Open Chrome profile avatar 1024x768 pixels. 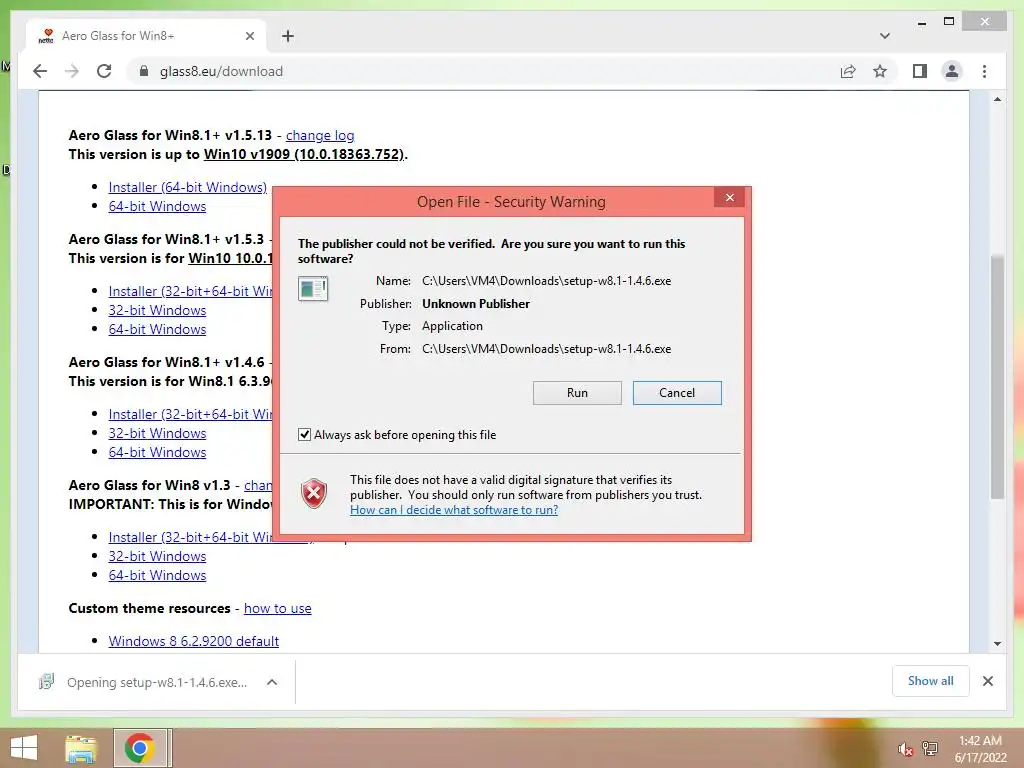pos(952,71)
